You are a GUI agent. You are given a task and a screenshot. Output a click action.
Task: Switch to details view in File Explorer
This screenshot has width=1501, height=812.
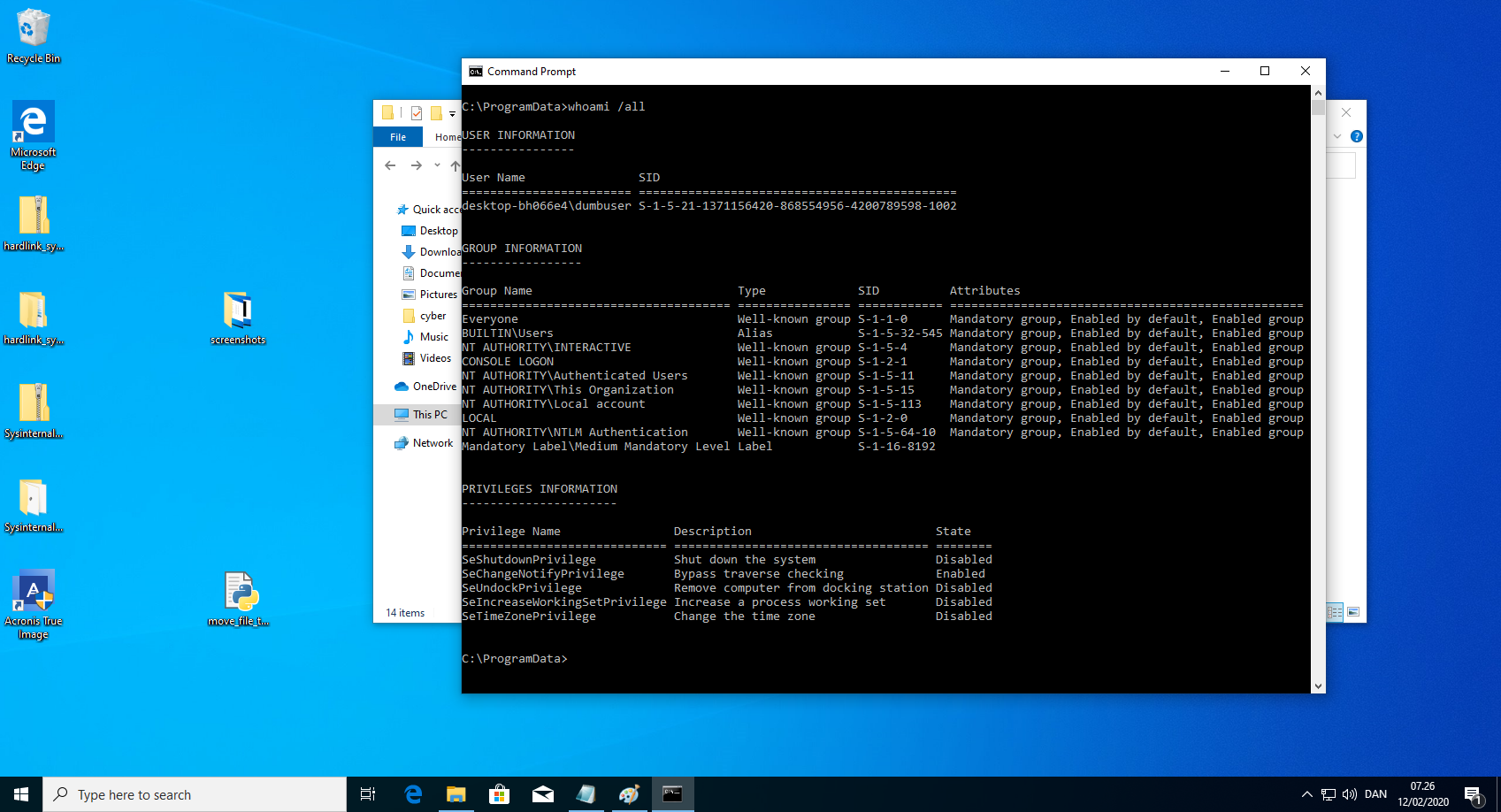click(1335, 612)
